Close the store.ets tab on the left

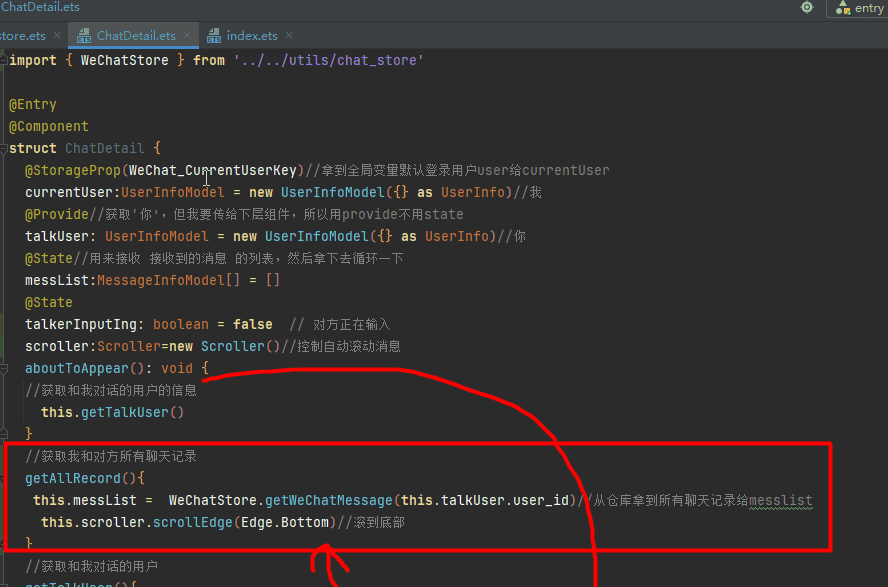[x=56, y=36]
